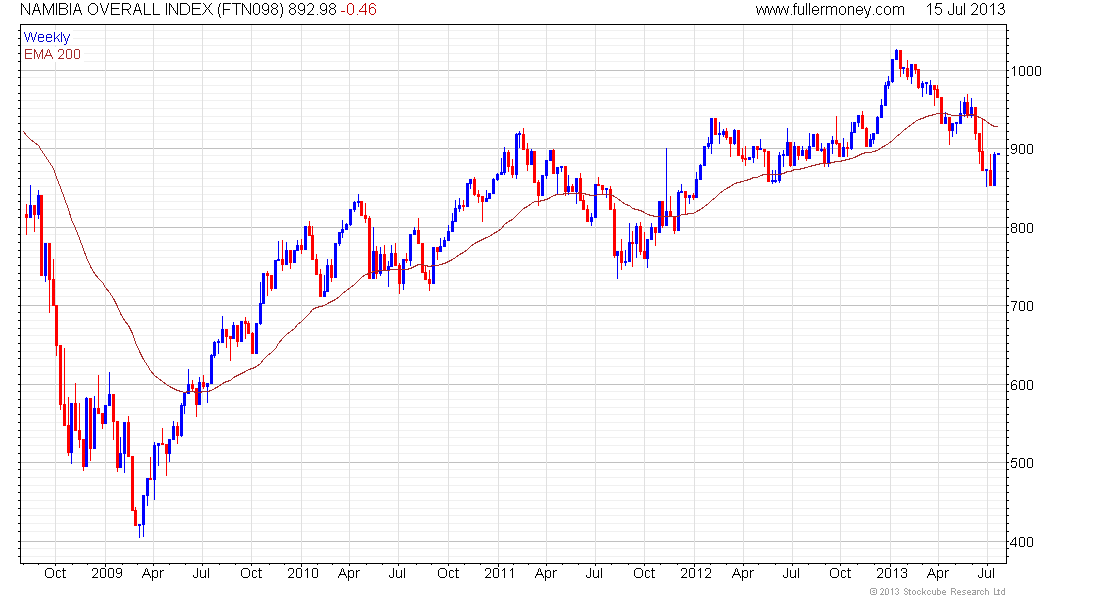1100x600 pixels.
Task: Select the 2009 marker on time axis
Action: click(x=106, y=573)
